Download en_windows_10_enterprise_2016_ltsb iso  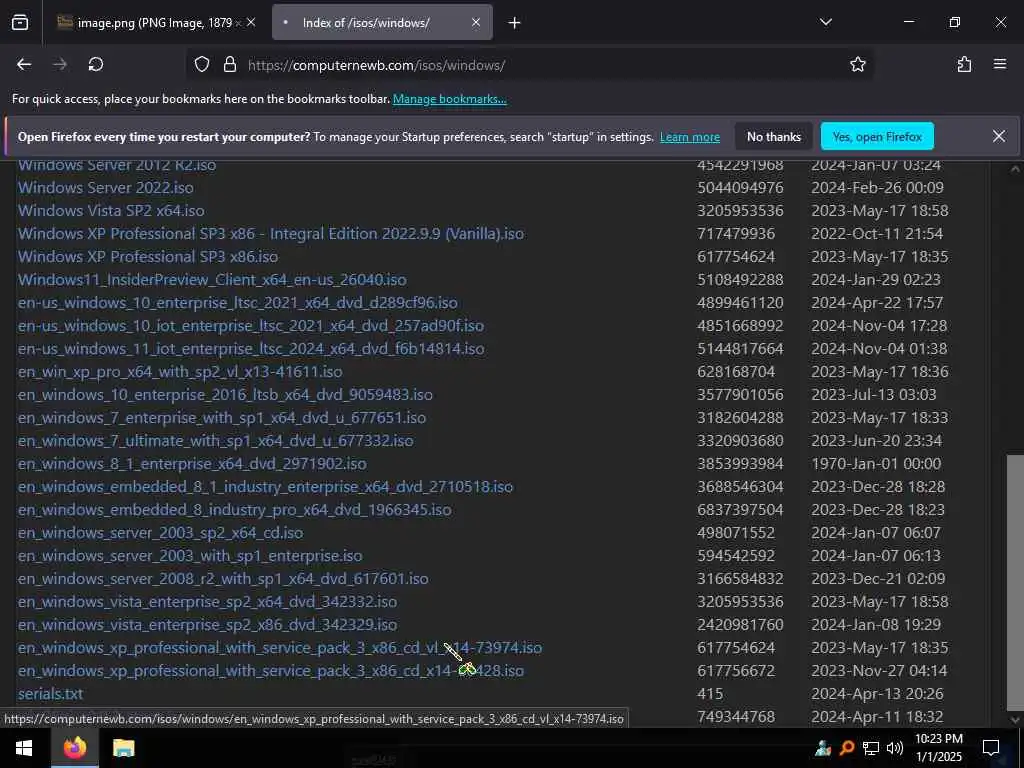point(225,395)
